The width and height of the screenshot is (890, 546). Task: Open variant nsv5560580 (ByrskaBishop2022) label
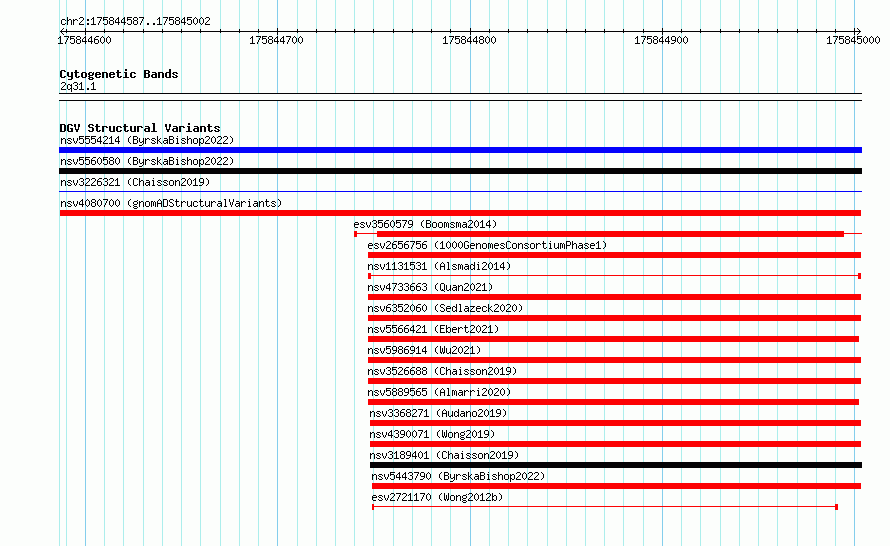[x=147, y=161]
